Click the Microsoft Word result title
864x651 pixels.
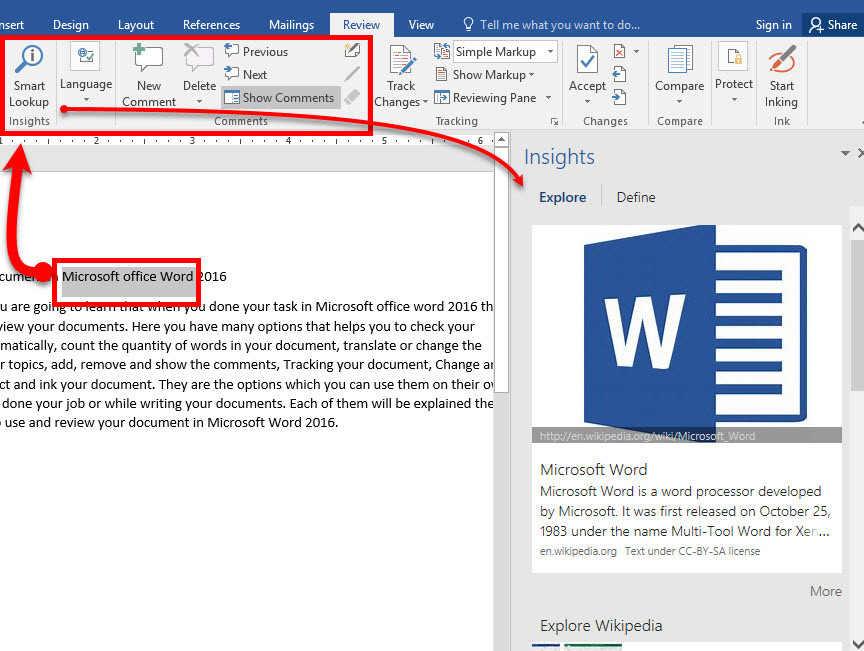click(x=593, y=470)
